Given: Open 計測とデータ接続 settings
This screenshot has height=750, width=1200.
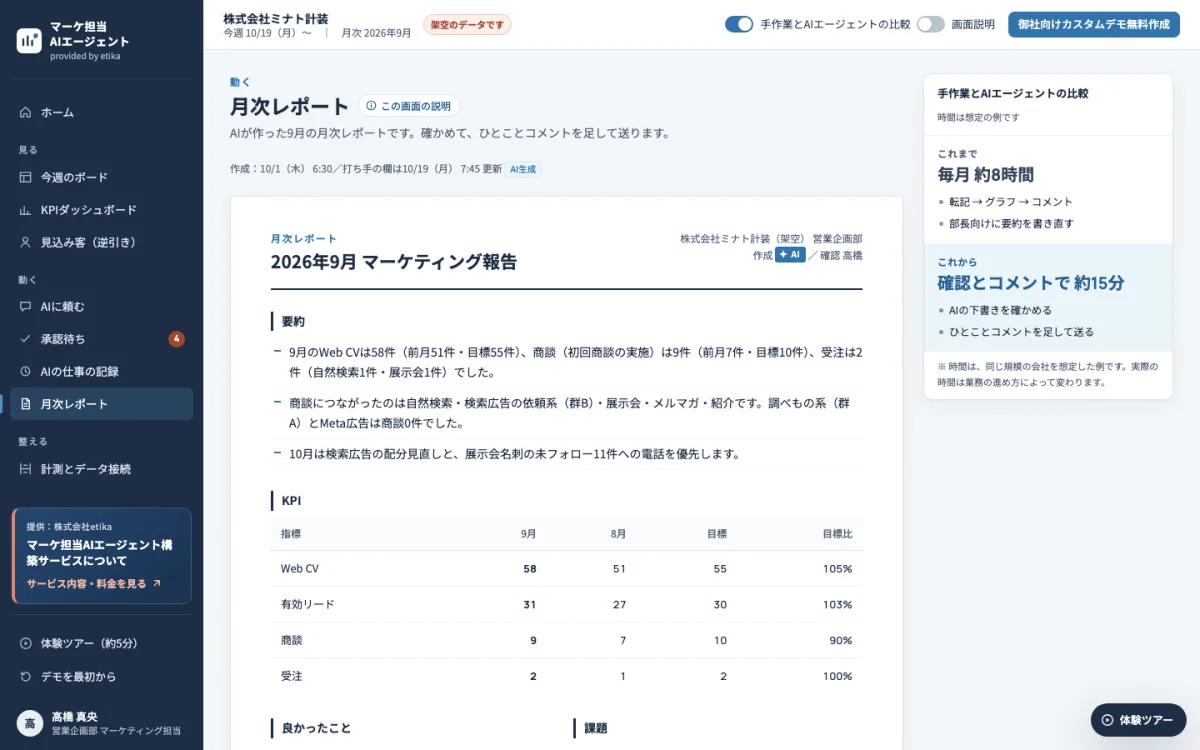Looking at the screenshot, I should coord(101,469).
